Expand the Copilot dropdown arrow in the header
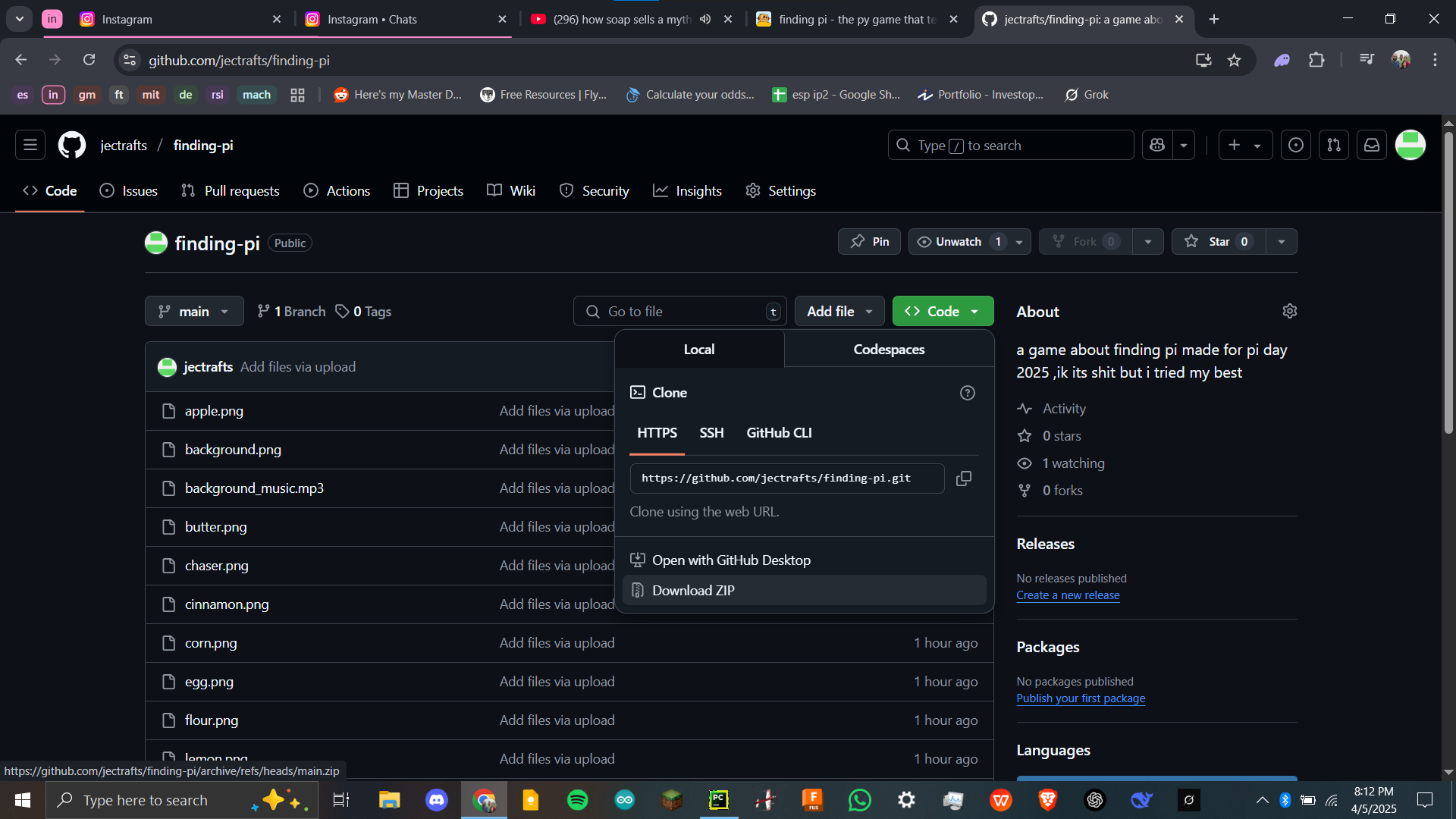This screenshot has width=1456, height=819. pyautogui.click(x=1184, y=145)
